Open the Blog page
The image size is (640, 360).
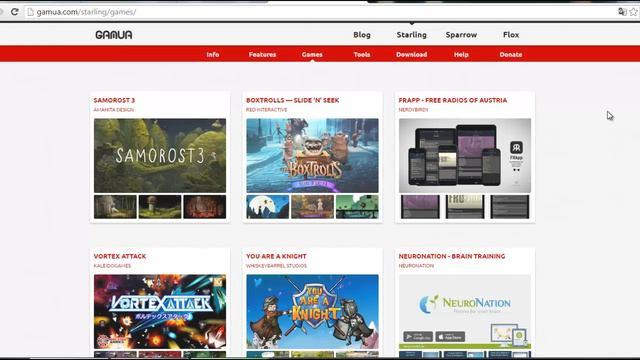[x=362, y=35]
